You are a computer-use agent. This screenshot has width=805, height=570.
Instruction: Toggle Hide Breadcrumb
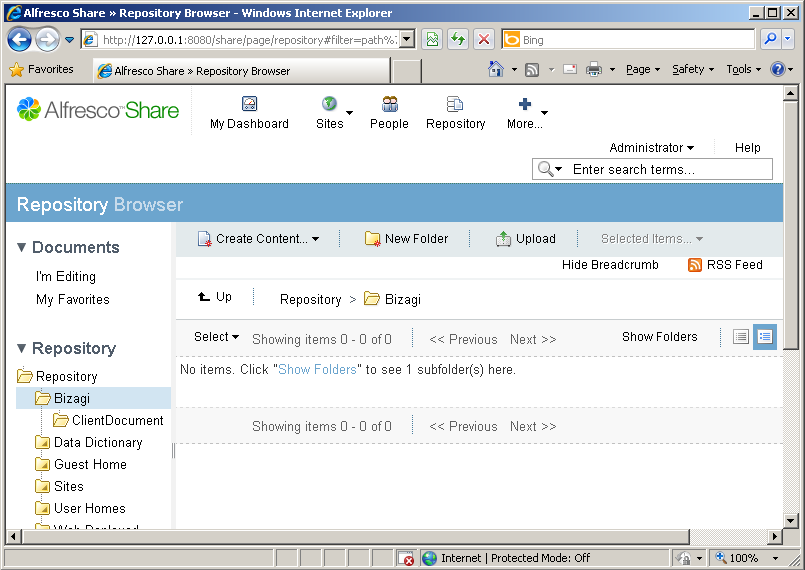610,265
